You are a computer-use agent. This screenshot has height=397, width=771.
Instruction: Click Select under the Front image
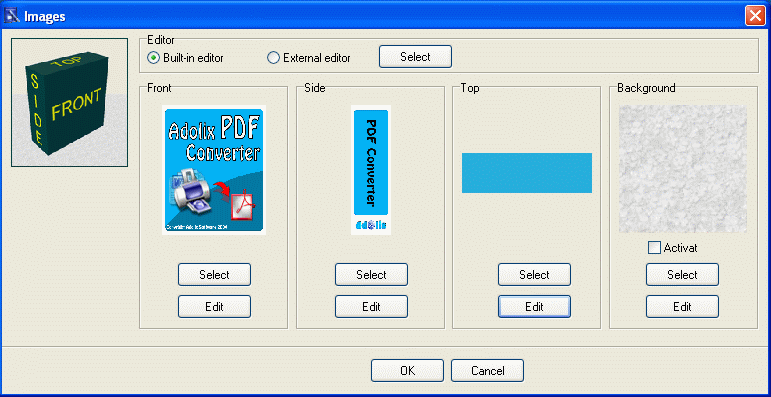[x=214, y=275]
